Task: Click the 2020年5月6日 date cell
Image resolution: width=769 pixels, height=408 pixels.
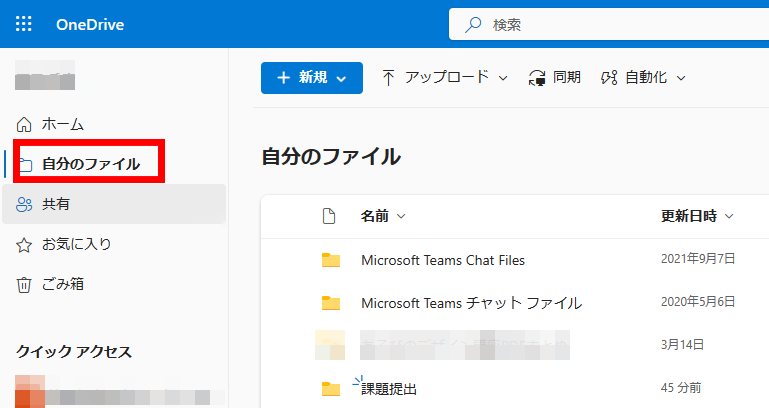Action: click(x=698, y=302)
